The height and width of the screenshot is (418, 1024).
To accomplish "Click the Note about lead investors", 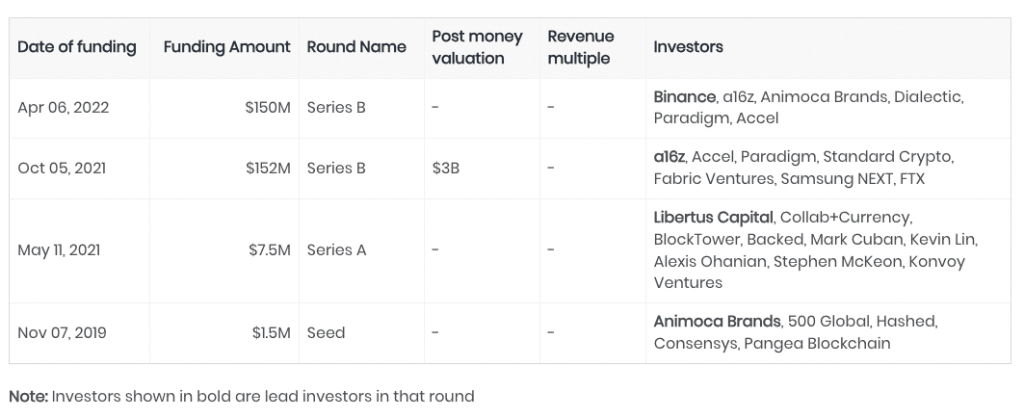I will (x=242, y=396).
